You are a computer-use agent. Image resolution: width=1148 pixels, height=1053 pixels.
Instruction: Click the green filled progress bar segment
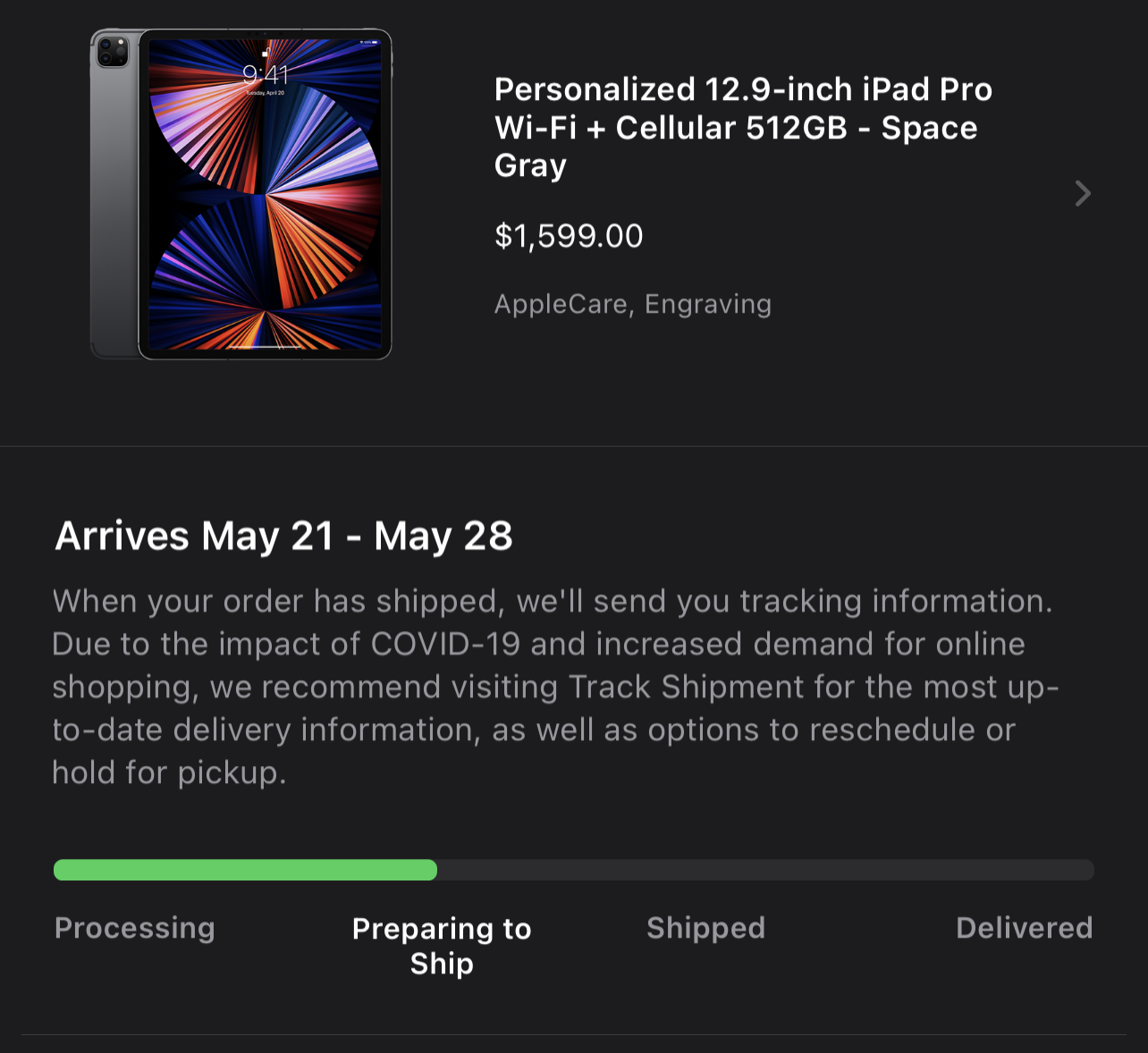[x=245, y=870]
